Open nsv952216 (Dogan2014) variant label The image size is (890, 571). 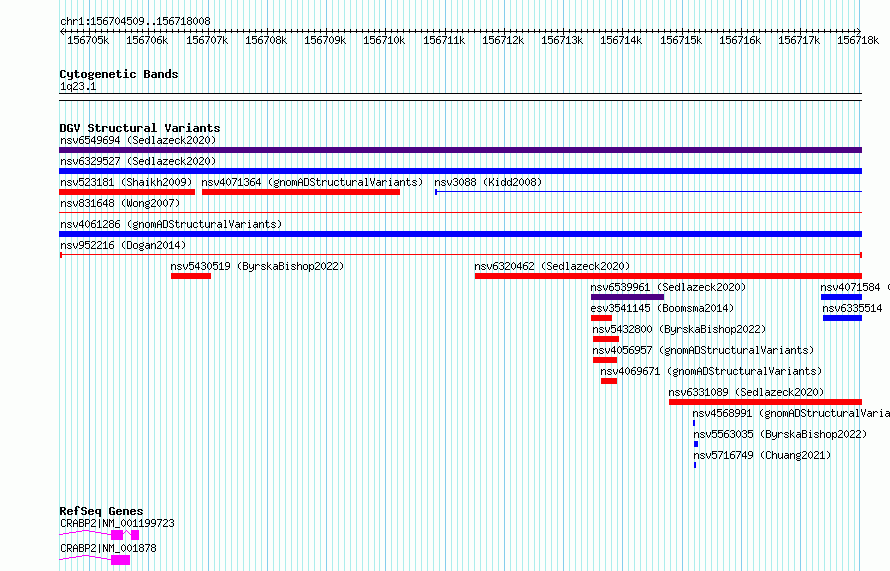123,245
